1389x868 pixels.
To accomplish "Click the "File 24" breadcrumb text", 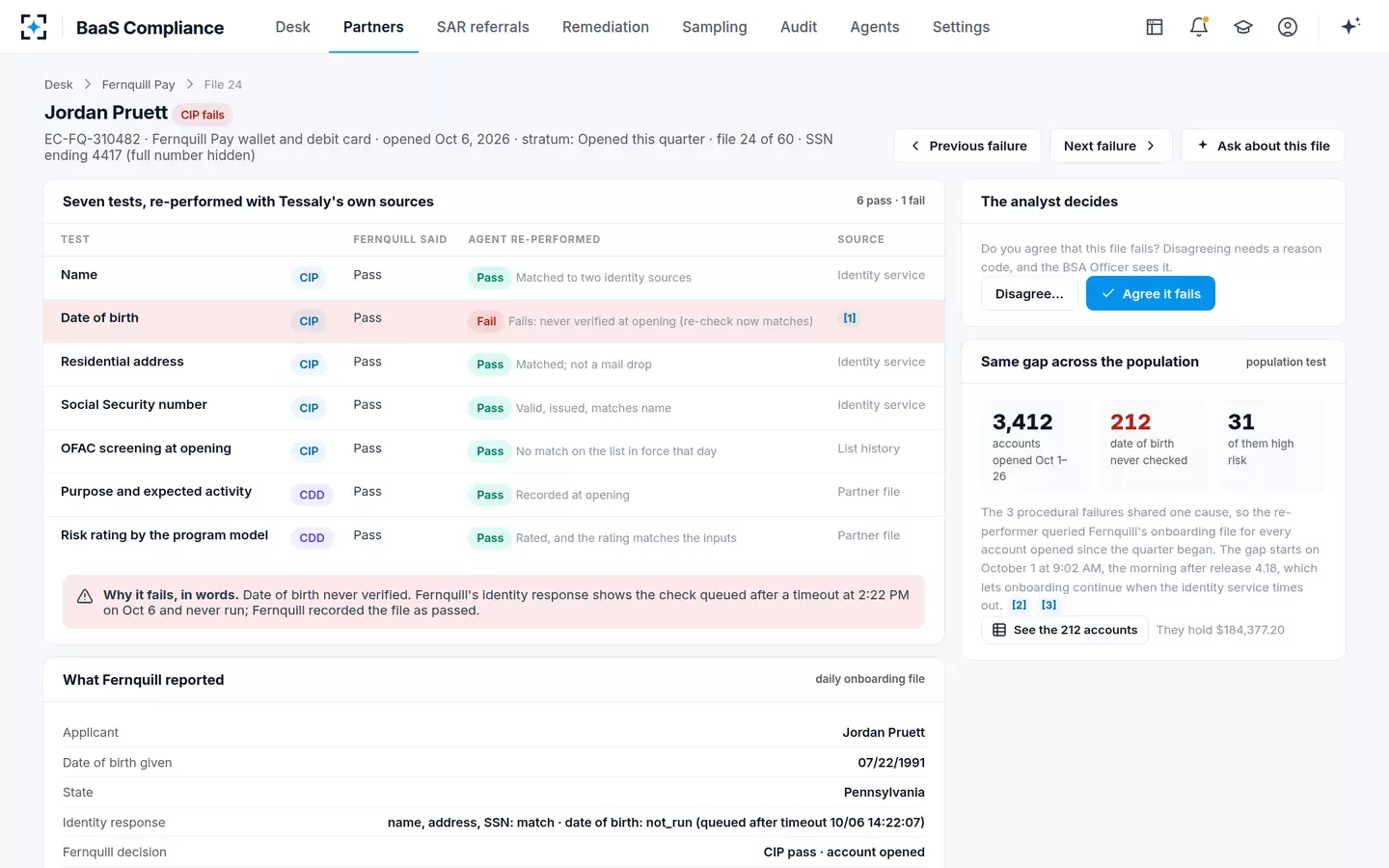I will tap(223, 85).
